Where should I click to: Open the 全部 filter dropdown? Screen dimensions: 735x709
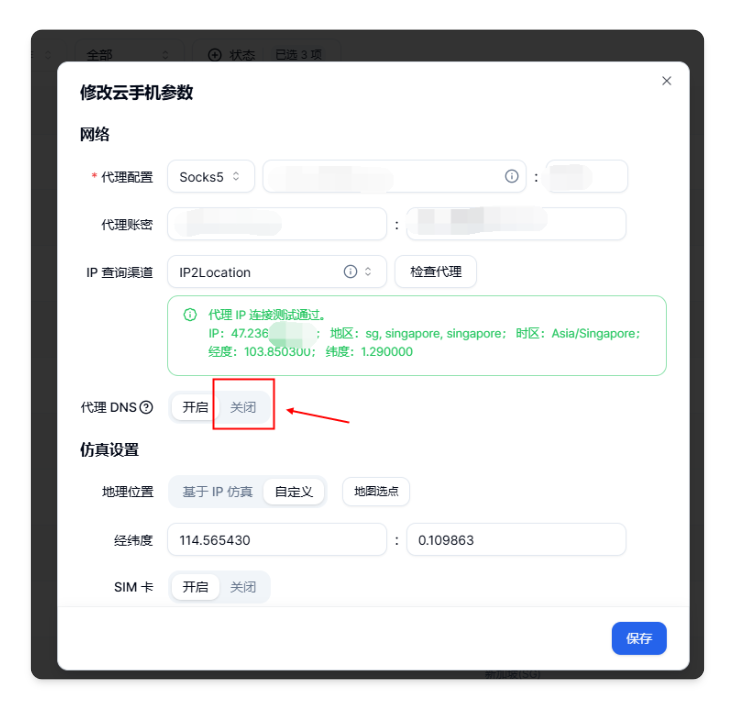(129, 55)
